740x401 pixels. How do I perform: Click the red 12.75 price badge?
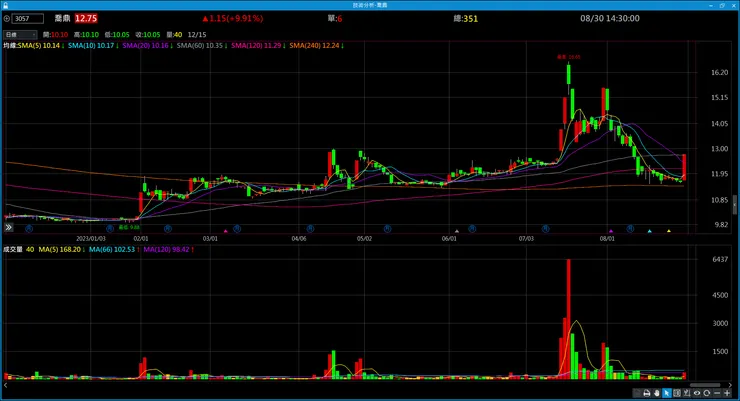(86, 18)
